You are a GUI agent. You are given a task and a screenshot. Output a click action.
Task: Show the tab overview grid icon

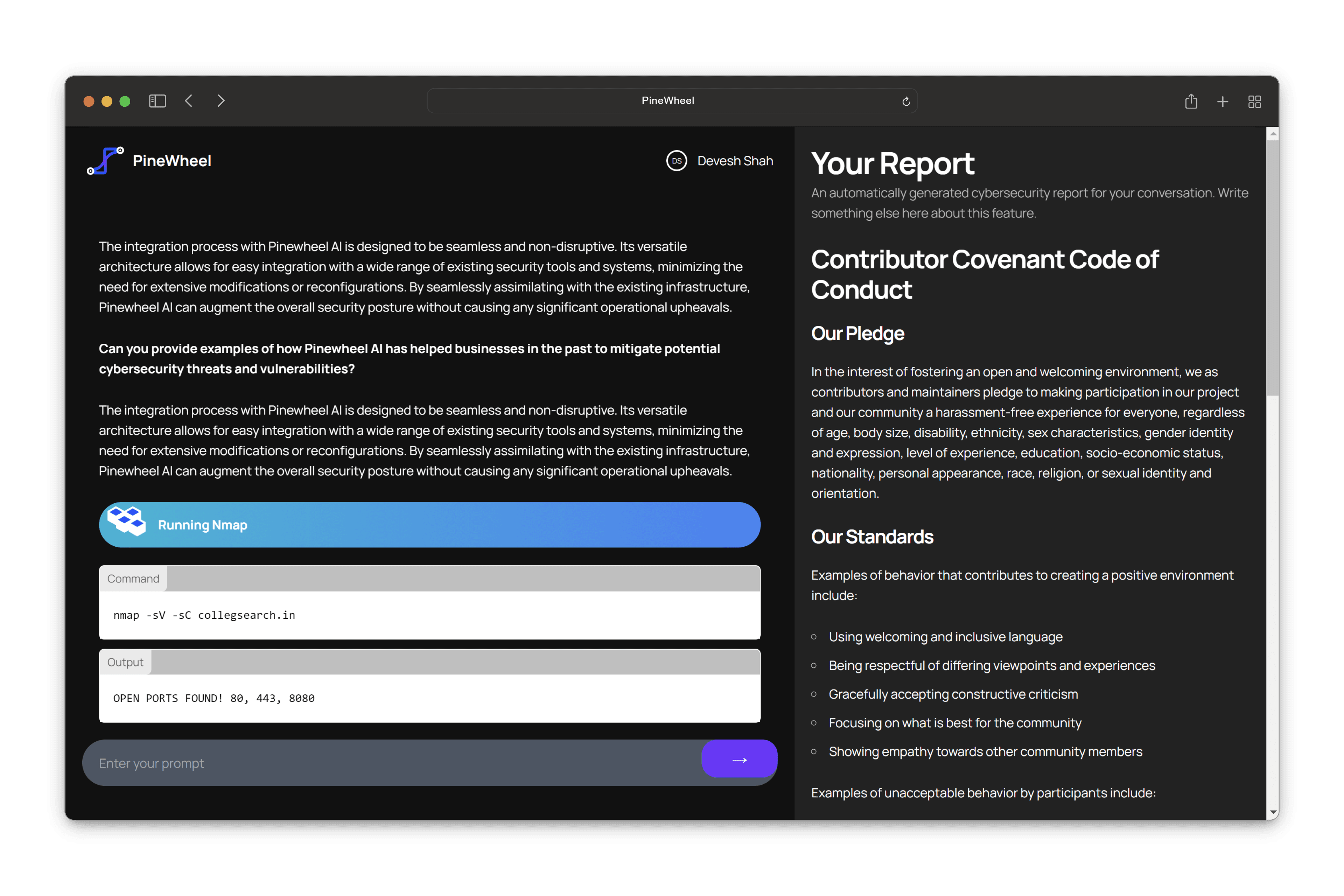tap(1254, 102)
